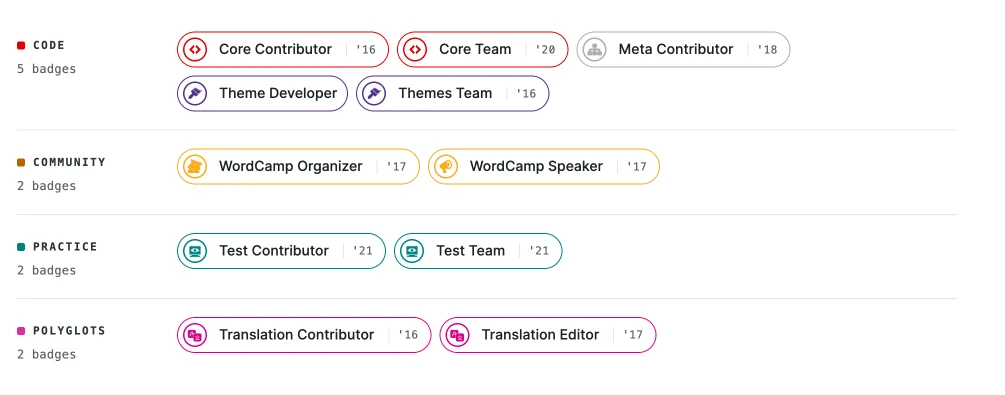Click '2 badges' count under POLYGLOTS

[x=46, y=354]
